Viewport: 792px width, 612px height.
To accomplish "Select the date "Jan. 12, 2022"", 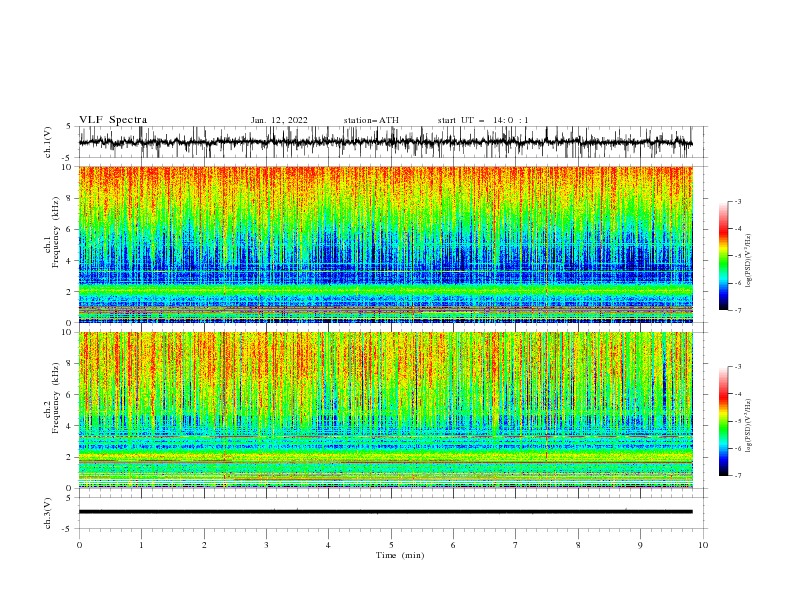I will pyautogui.click(x=279, y=120).
